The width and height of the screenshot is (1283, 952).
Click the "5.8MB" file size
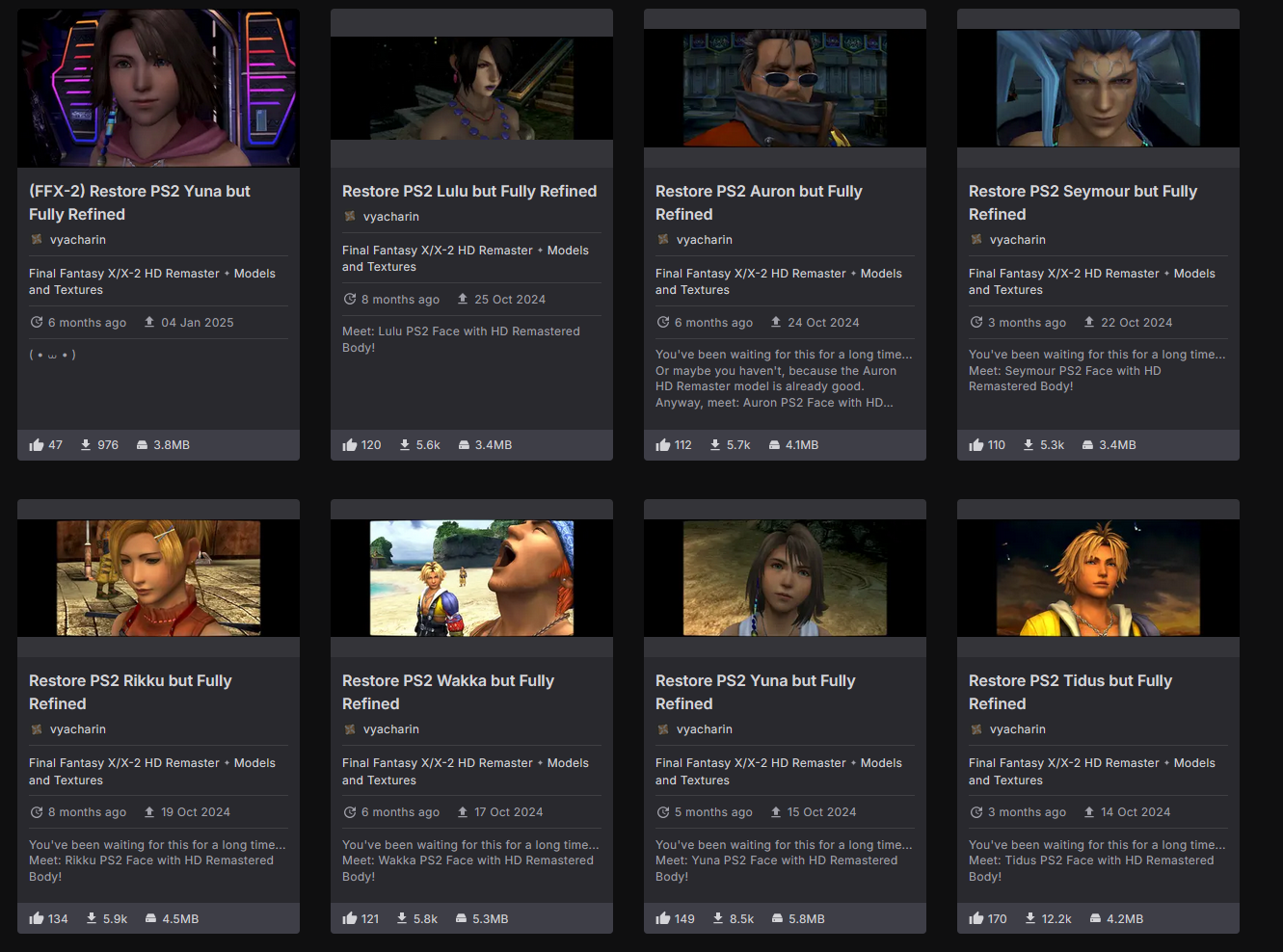point(807,919)
